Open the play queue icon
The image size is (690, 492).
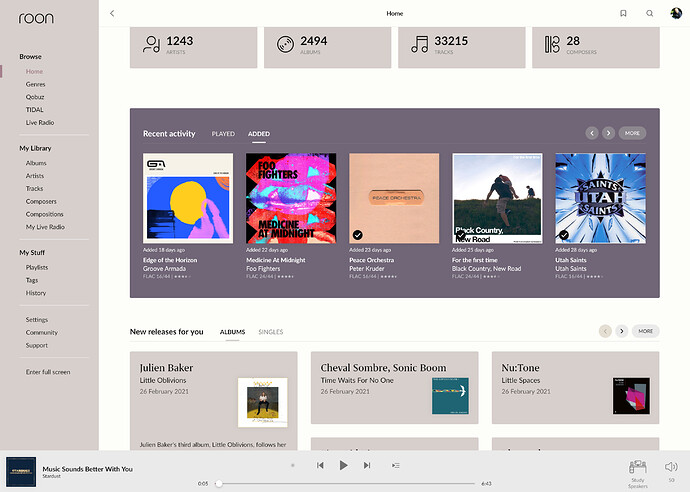coord(396,465)
